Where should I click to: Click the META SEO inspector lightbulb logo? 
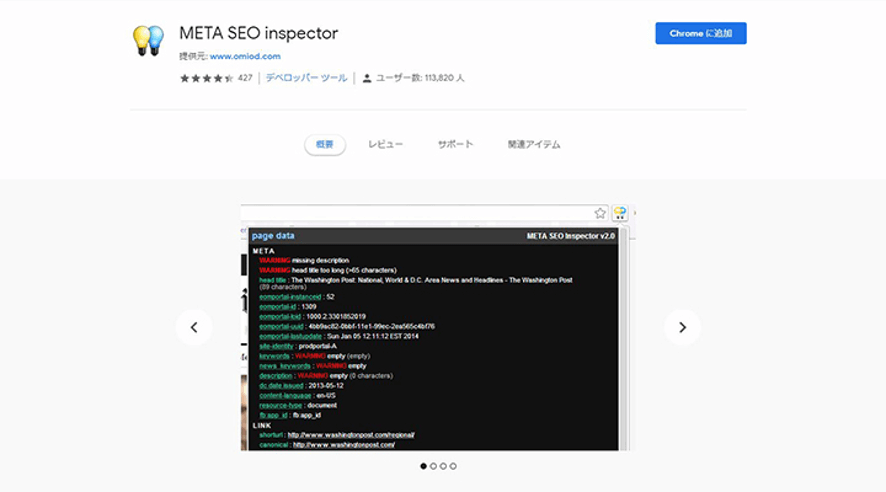(x=148, y=41)
